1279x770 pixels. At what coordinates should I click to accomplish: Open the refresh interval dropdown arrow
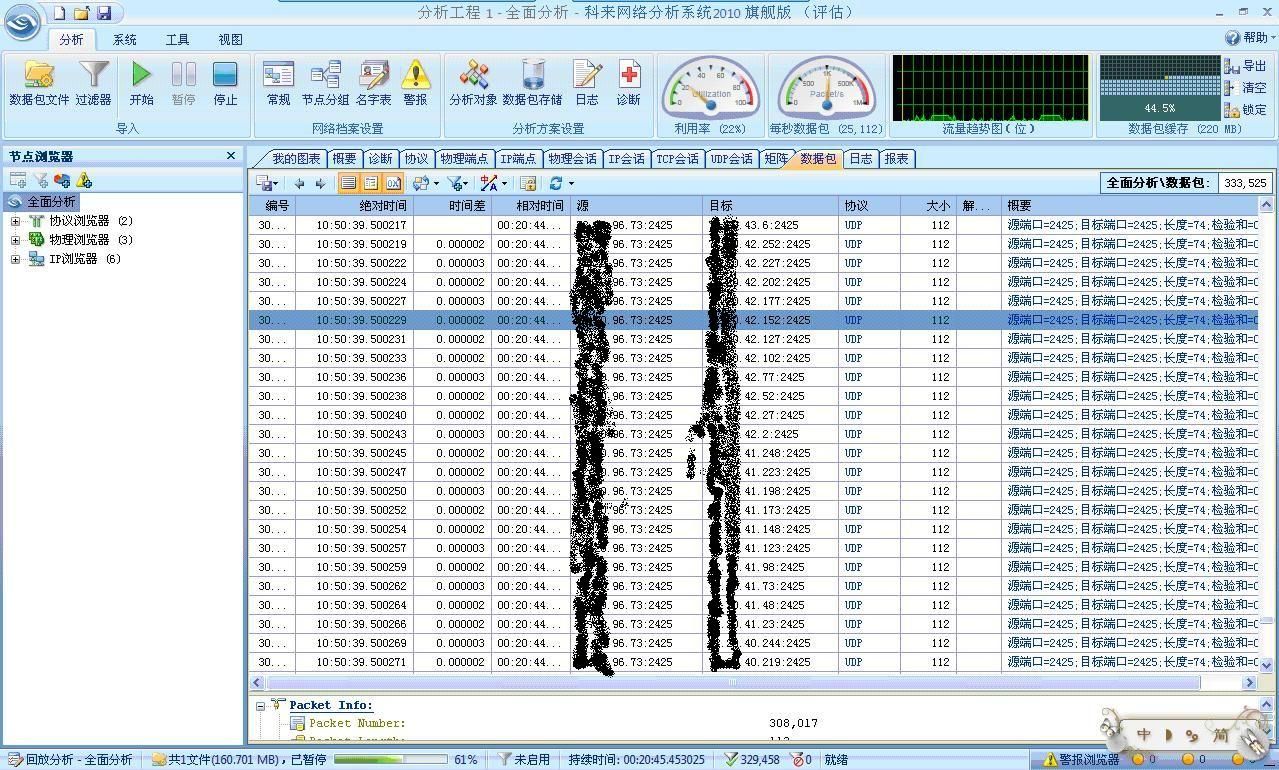pyautogui.click(x=571, y=183)
